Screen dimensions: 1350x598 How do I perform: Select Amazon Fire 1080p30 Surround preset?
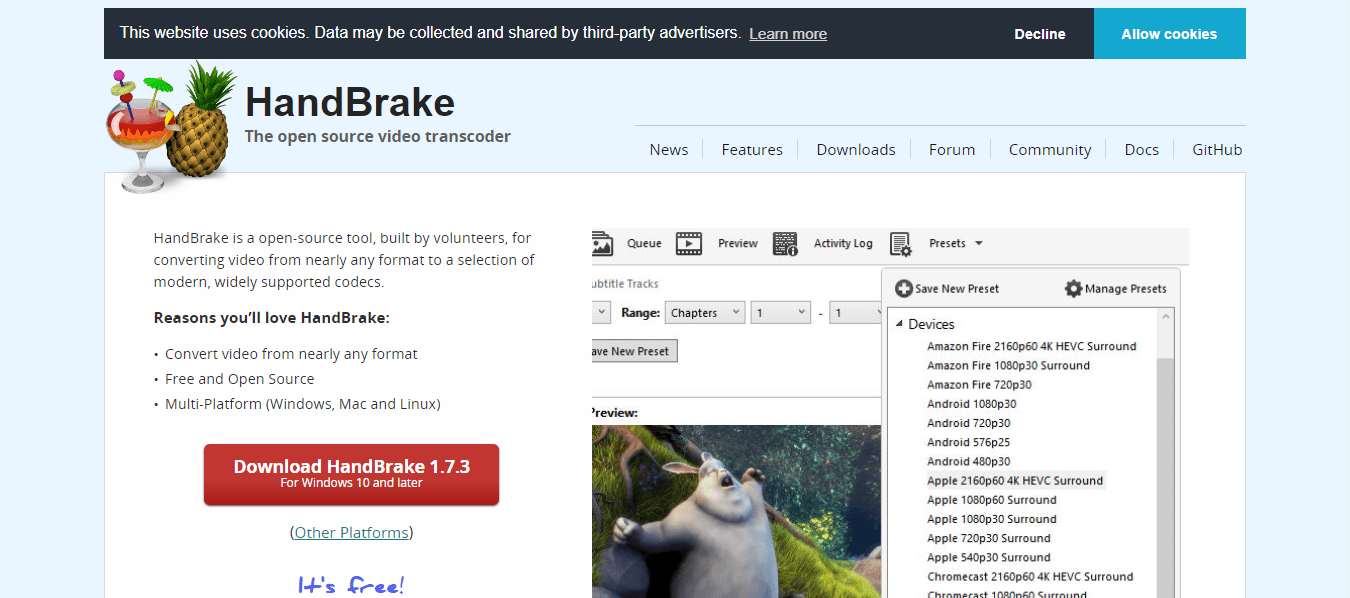tap(1008, 365)
